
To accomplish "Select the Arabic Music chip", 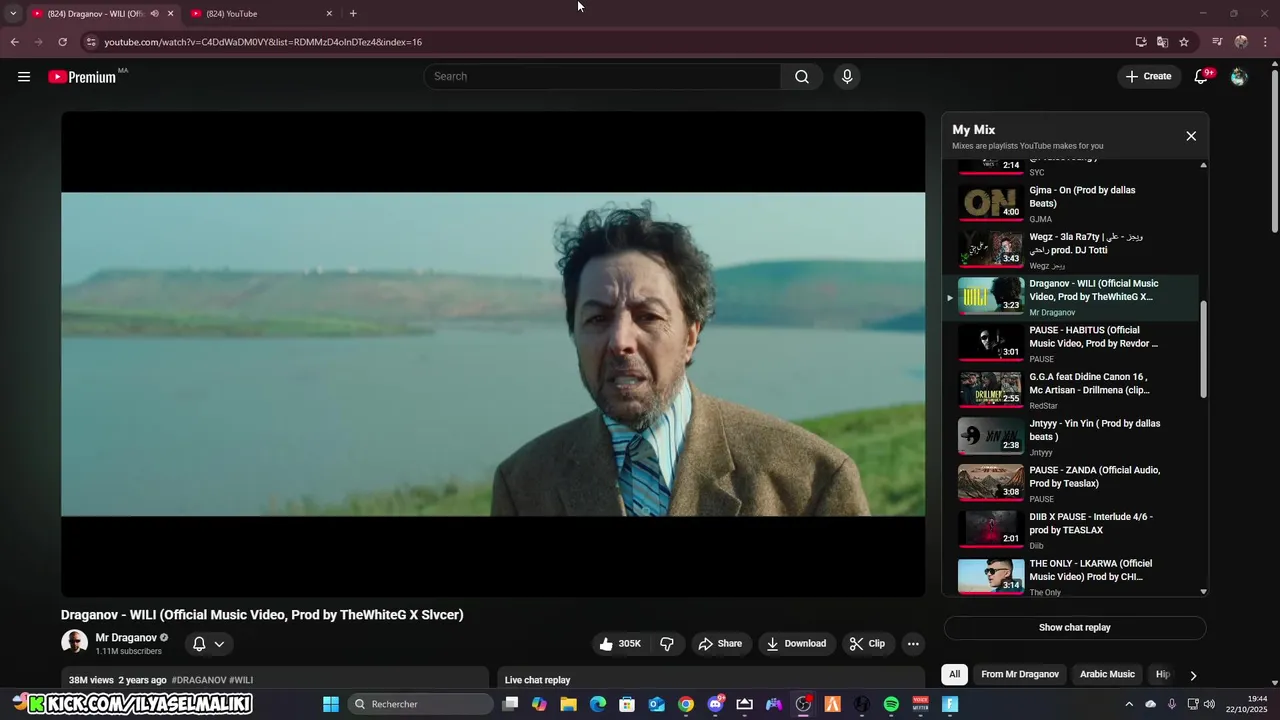I will (x=1107, y=674).
